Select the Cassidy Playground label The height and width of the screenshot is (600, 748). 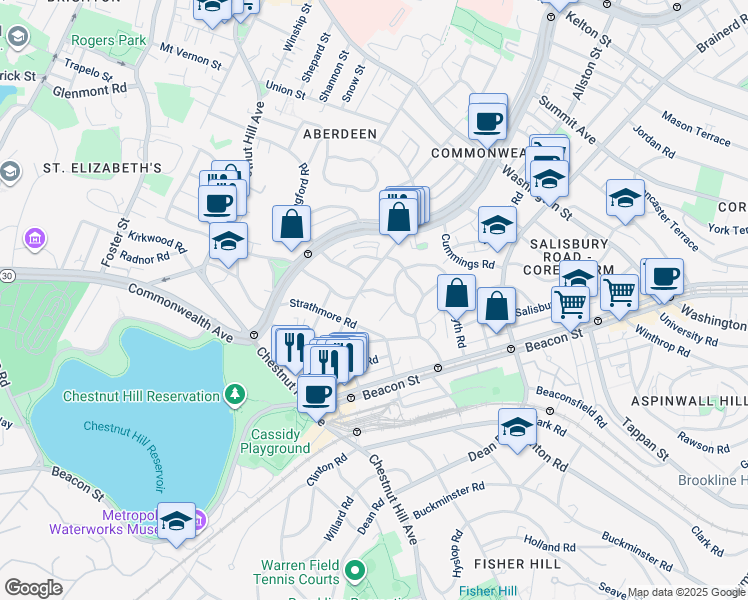tap(275, 441)
